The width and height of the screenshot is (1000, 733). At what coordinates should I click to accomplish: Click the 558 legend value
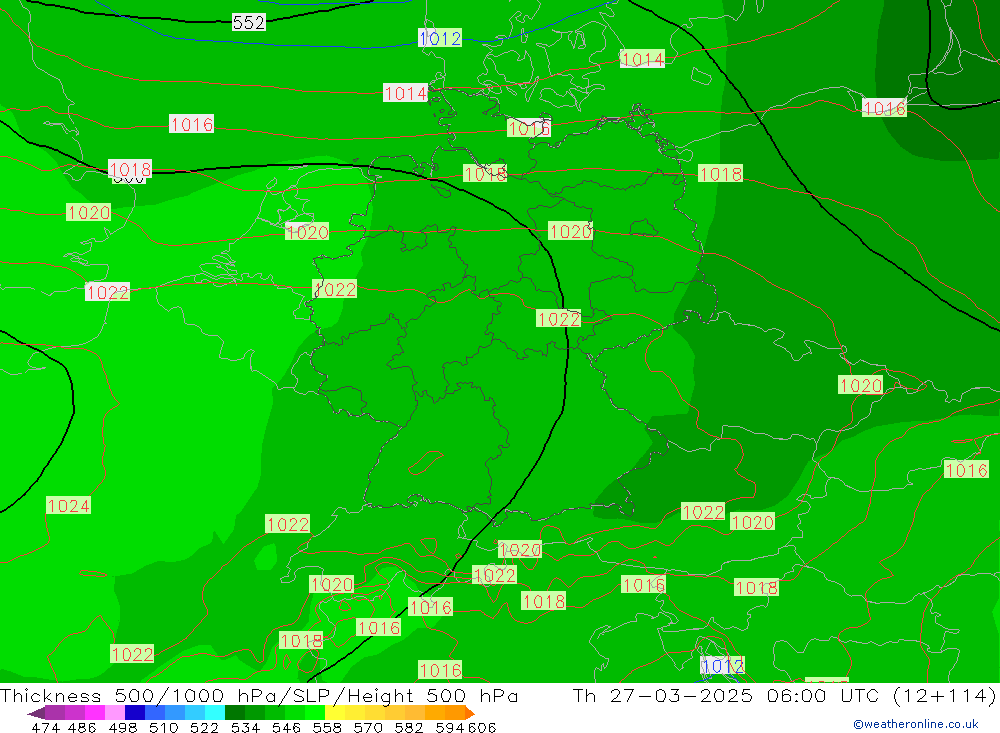pyautogui.click(x=327, y=727)
